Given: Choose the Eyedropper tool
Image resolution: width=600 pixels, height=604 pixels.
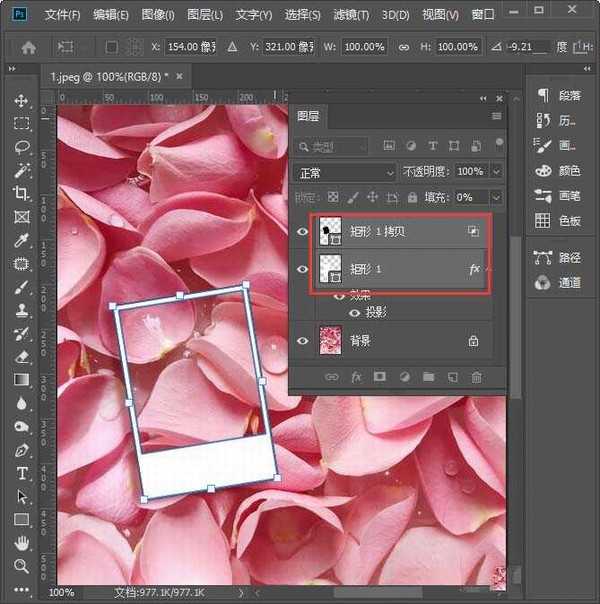Looking at the screenshot, I should (x=22, y=240).
